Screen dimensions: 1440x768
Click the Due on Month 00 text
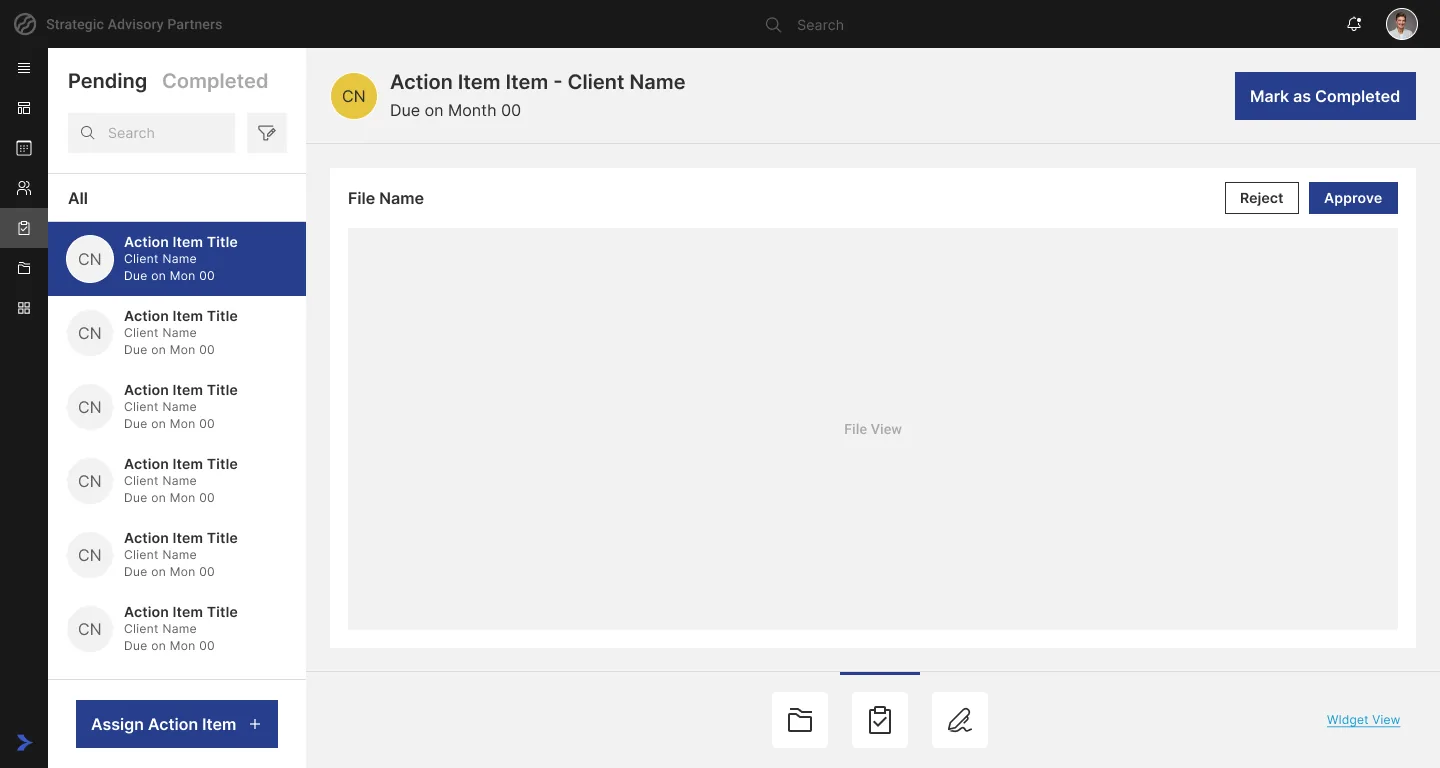pos(455,110)
